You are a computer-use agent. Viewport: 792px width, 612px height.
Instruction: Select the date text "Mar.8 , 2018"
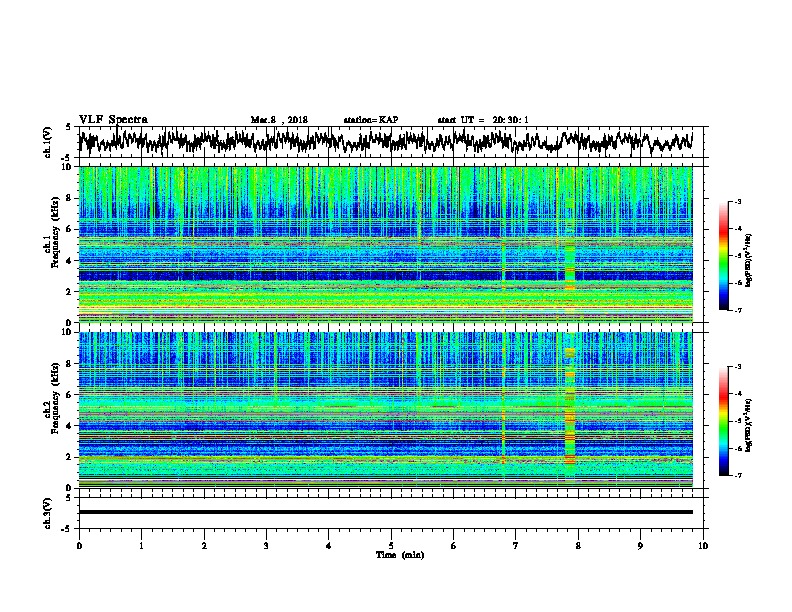pos(279,120)
